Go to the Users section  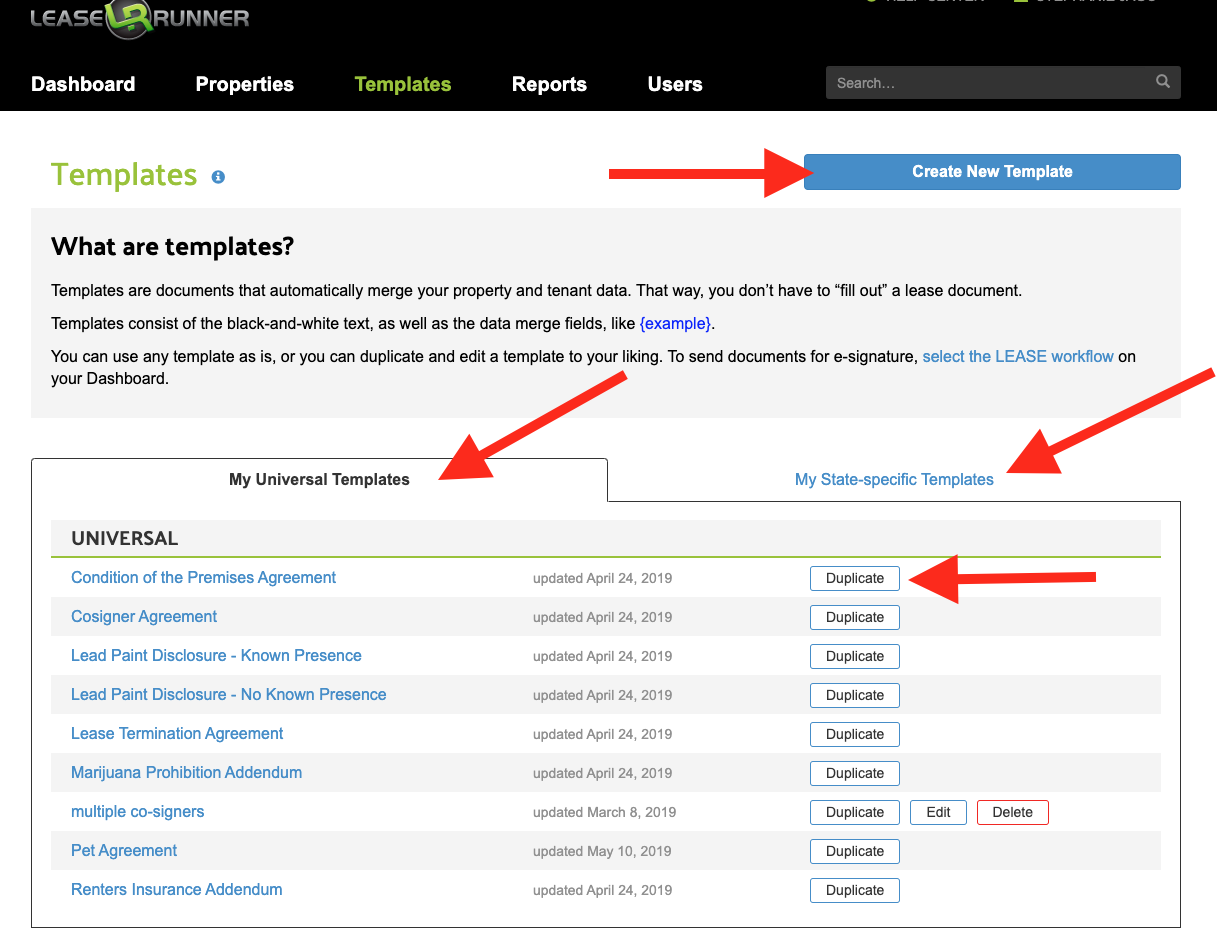tap(674, 84)
